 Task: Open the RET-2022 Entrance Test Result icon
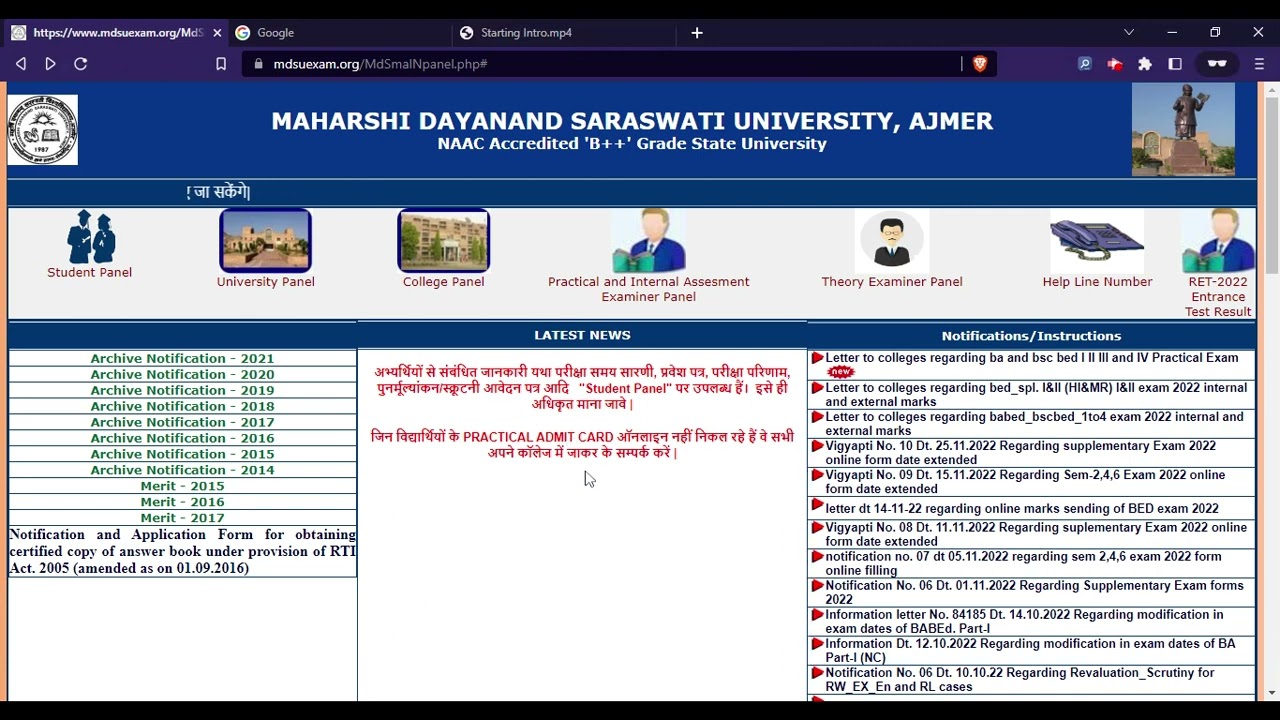pyautogui.click(x=1218, y=241)
